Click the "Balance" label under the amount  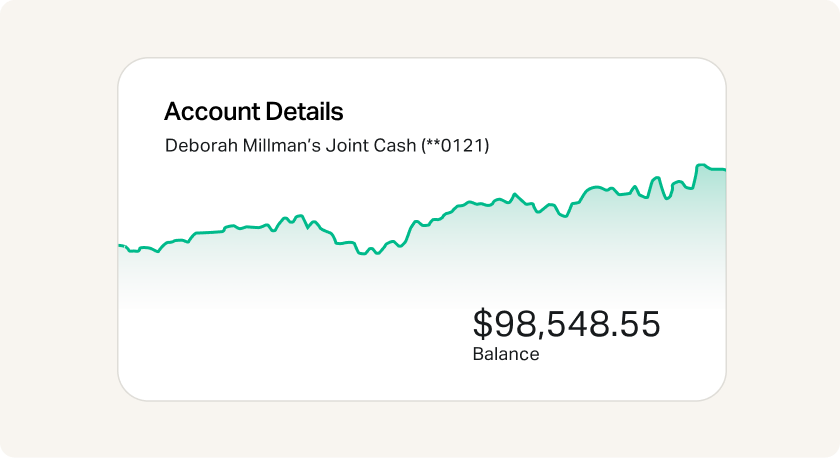click(505, 354)
